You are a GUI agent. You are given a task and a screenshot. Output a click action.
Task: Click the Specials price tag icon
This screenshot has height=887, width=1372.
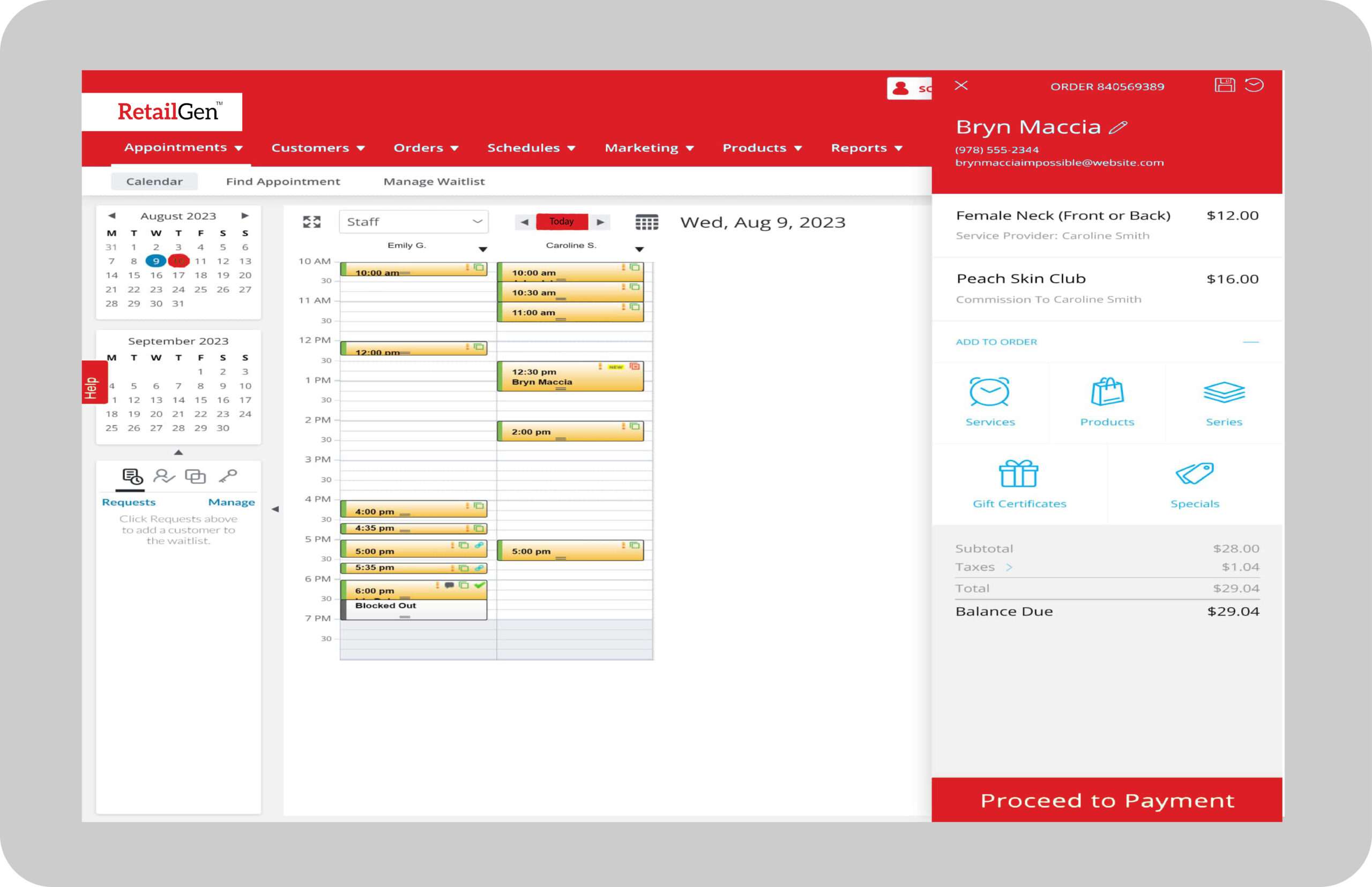pyautogui.click(x=1194, y=475)
